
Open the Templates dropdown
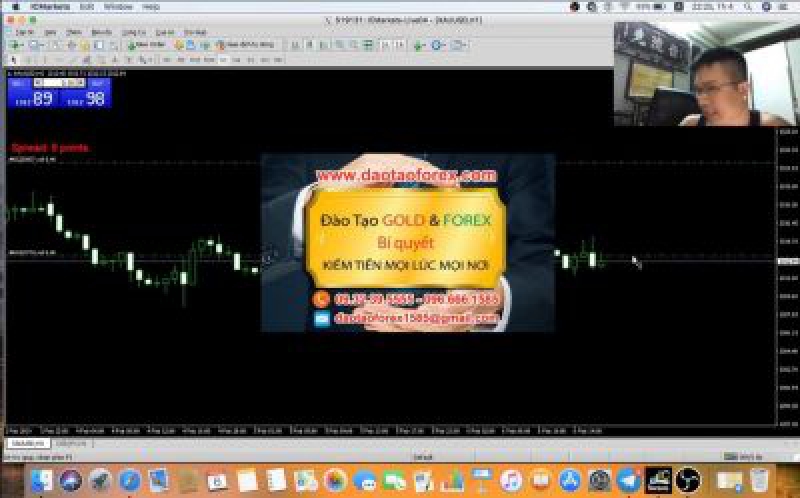click(x=459, y=45)
